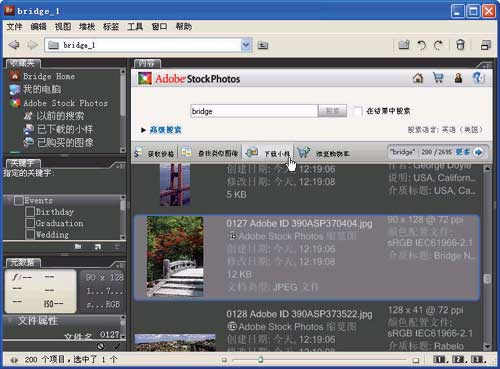Select the 内容 content panel tab
500x369 pixels.
click(x=147, y=63)
